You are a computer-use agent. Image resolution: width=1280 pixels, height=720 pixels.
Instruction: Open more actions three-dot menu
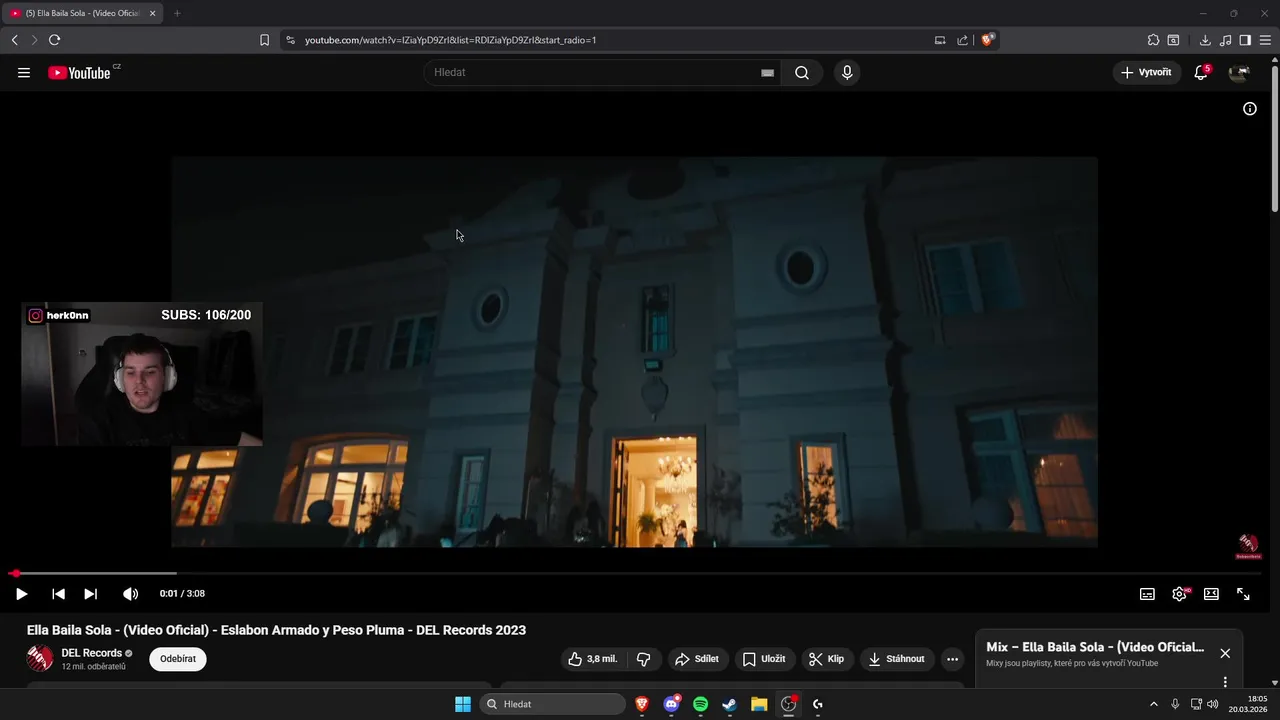[x=952, y=659]
